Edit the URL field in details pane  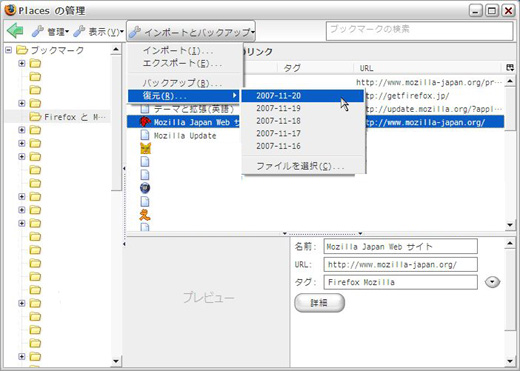pyautogui.click(x=400, y=264)
